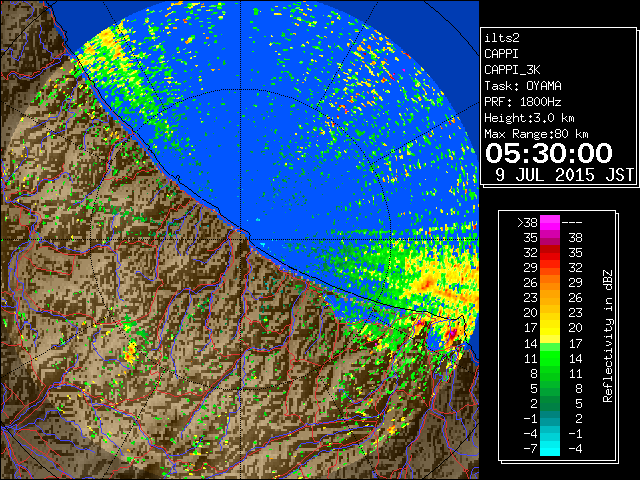Image resolution: width=640 pixels, height=480 pixels.
Task: Pick the purple 35–38 dBZ legend band
Action: tap(550, 238)
